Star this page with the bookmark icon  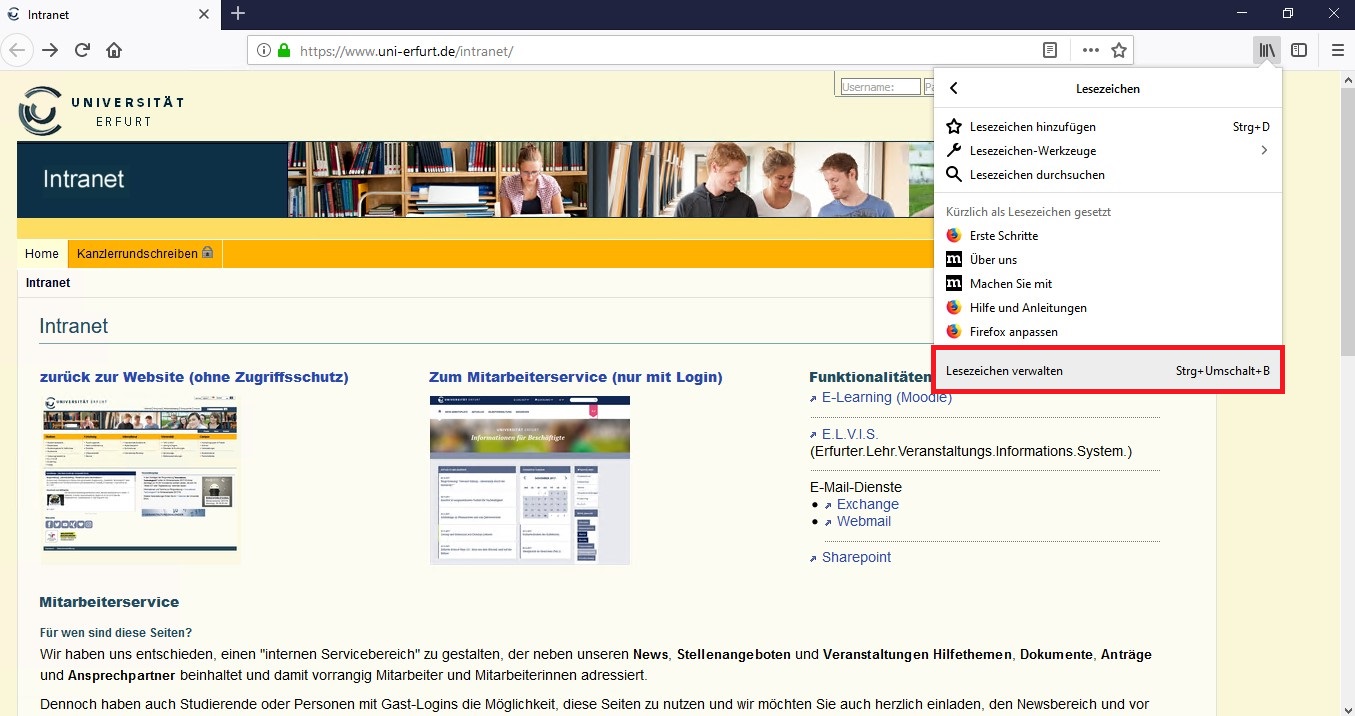click(x=1119, y=50)
